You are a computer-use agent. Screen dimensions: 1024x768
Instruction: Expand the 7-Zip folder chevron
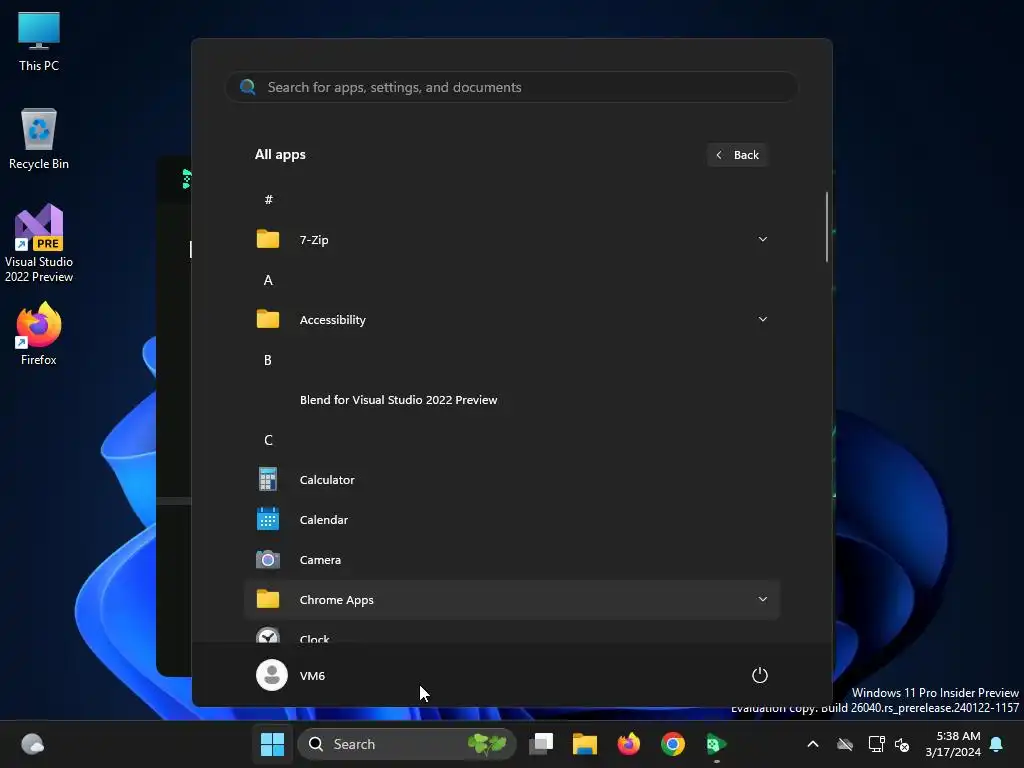pos(763,239)
